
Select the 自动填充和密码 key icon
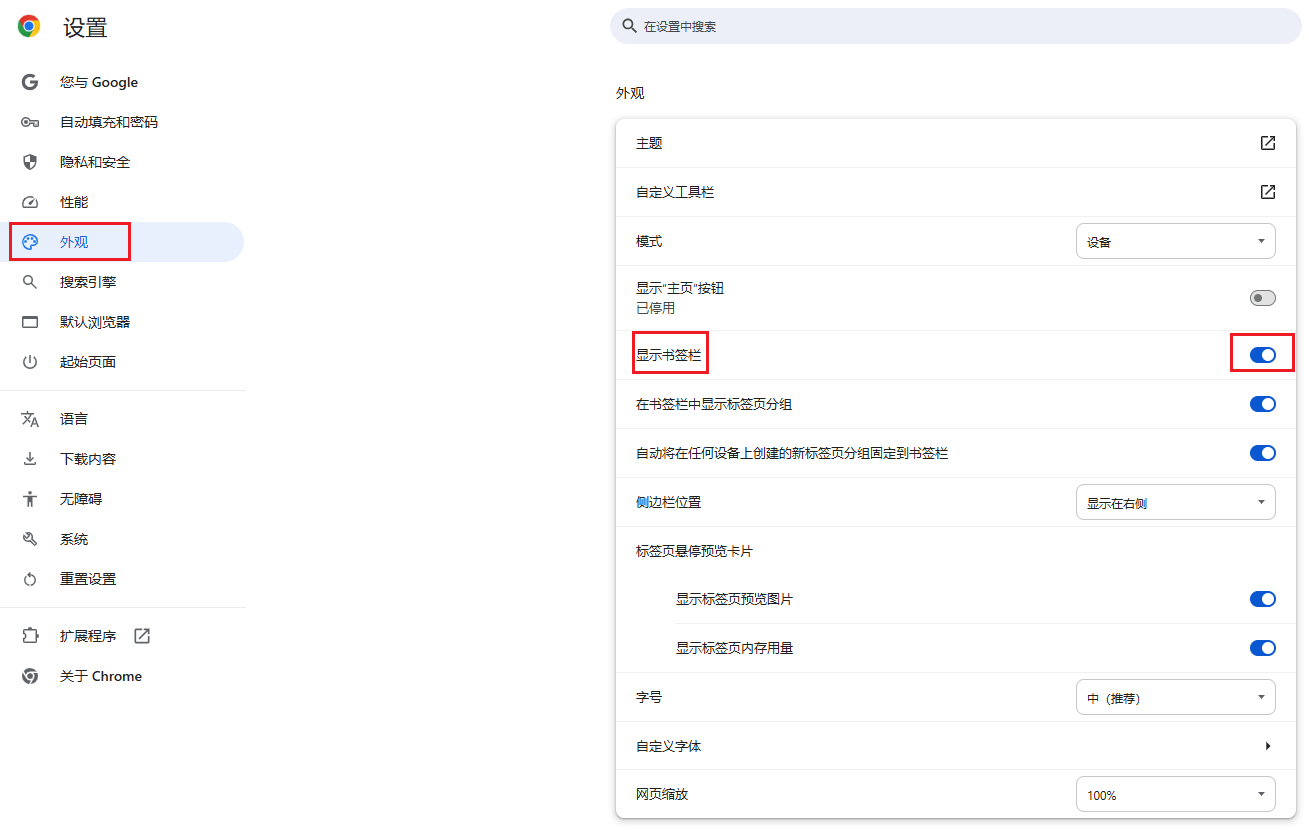pos(29,121)
